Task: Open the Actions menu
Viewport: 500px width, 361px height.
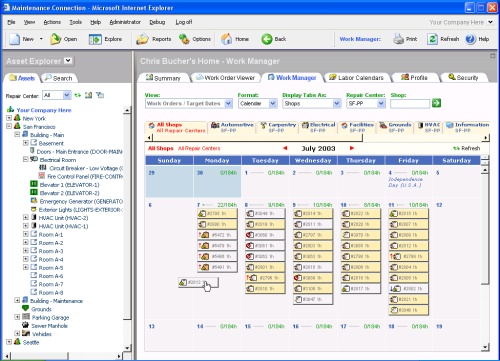Action: pyautogui.click(x=52, y=22)
